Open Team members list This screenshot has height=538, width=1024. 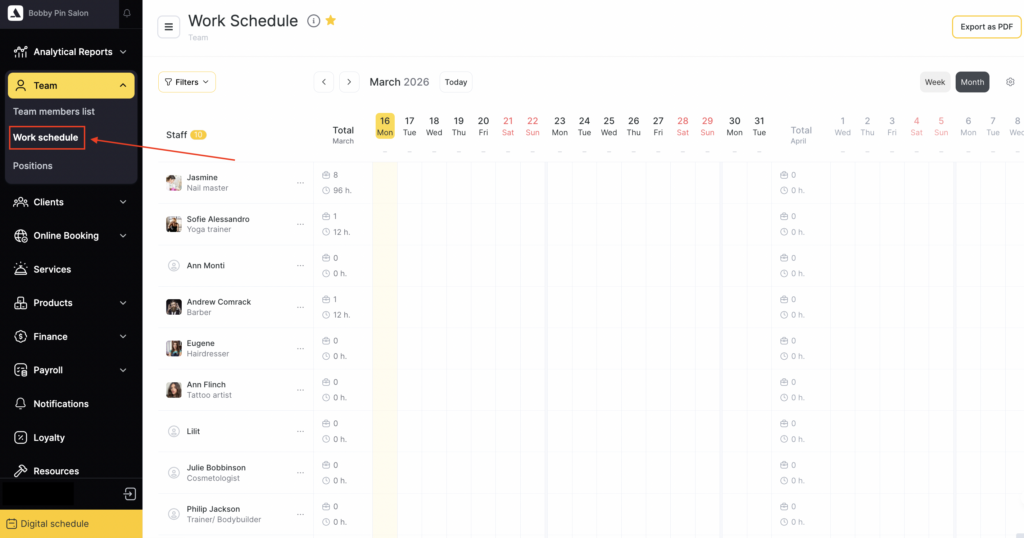[54, 112]
